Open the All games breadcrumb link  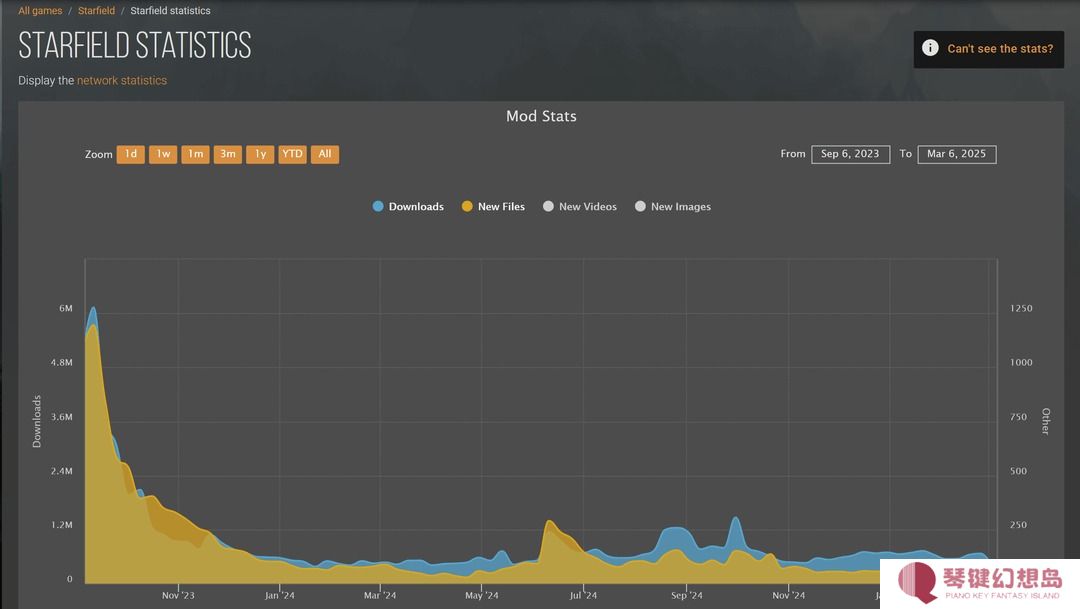(x=40, y=11)
